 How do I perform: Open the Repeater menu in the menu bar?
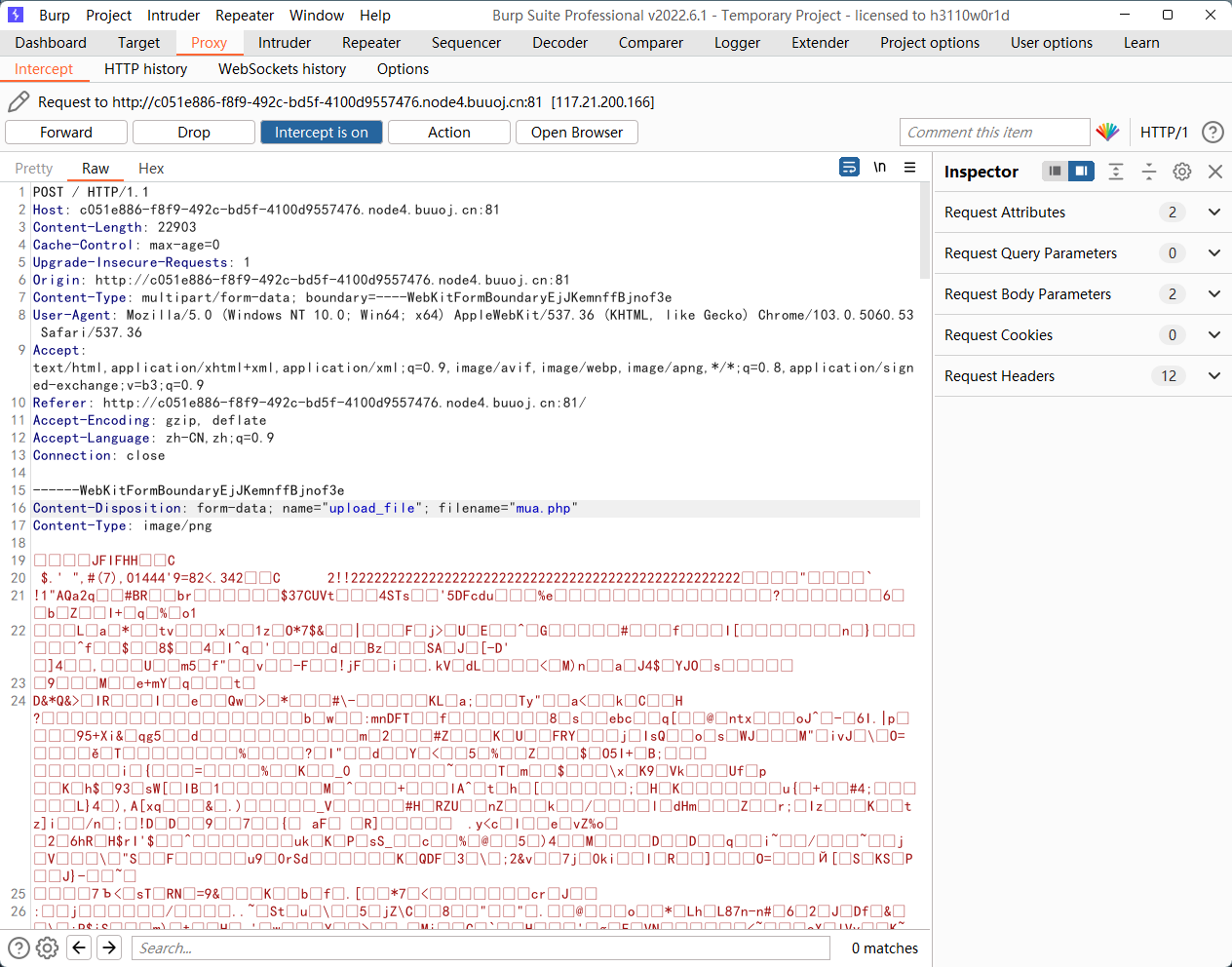245,15
